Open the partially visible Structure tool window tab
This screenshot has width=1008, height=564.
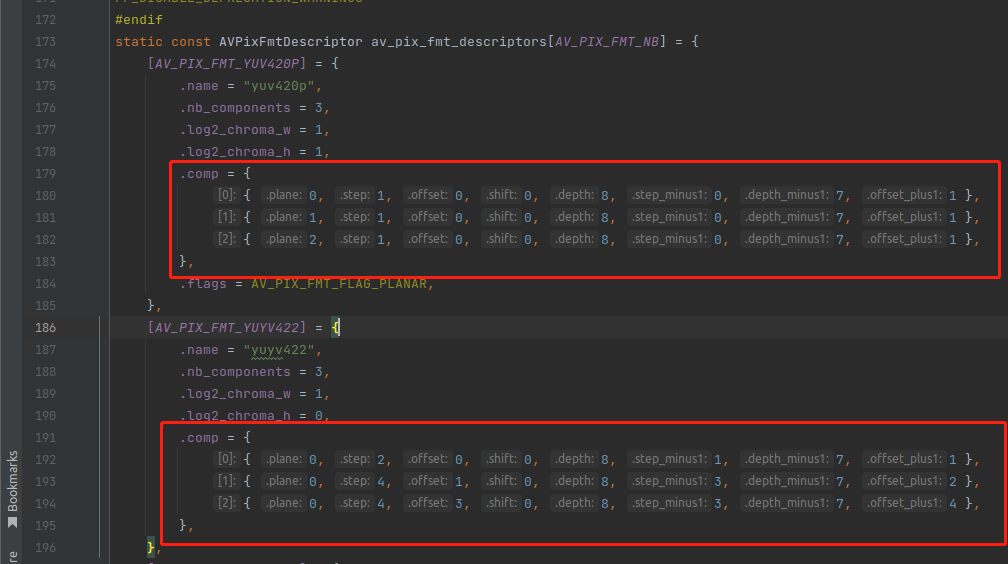point(12,555)
